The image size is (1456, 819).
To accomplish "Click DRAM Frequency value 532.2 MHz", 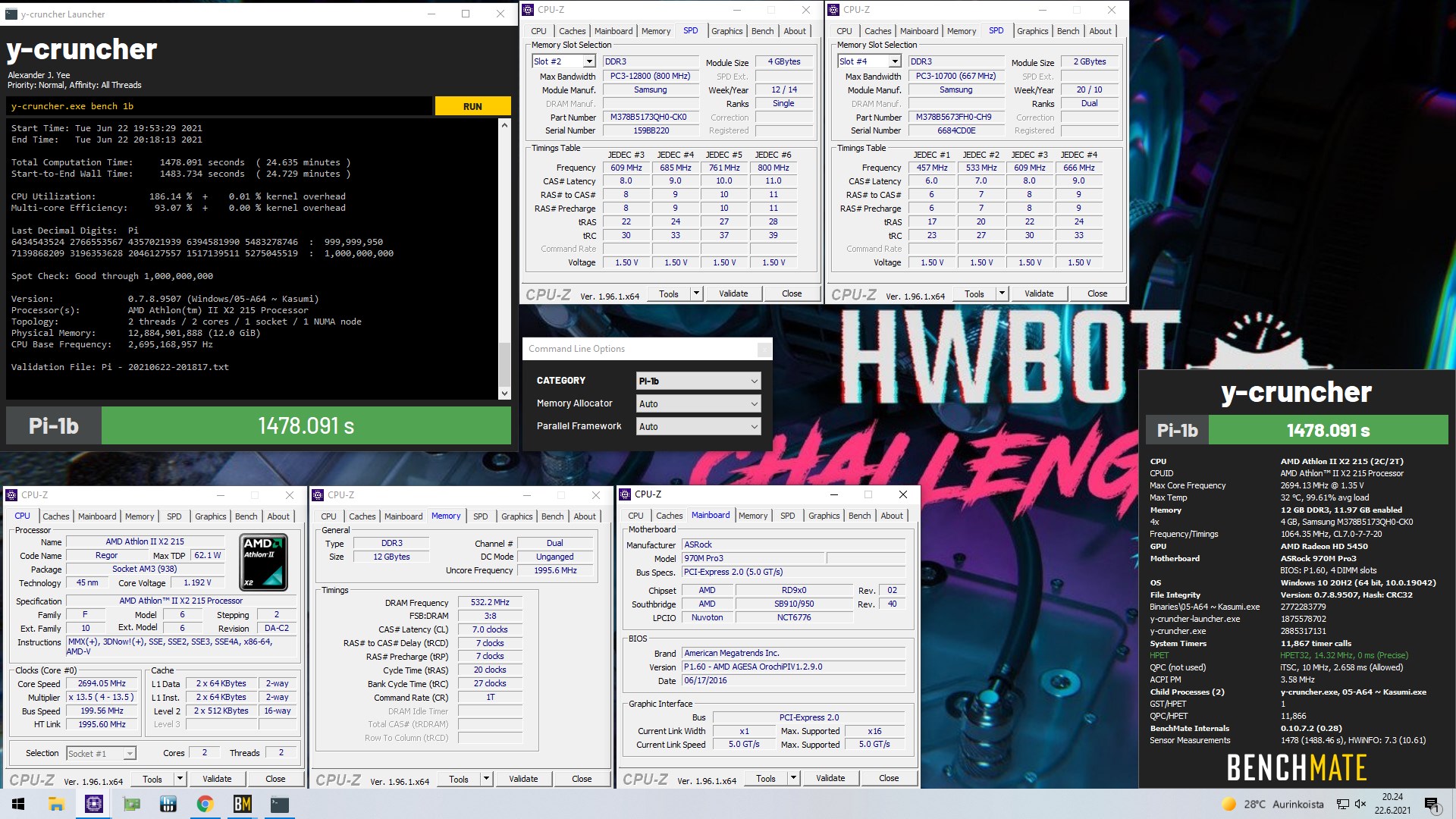I will coord(490,602).
